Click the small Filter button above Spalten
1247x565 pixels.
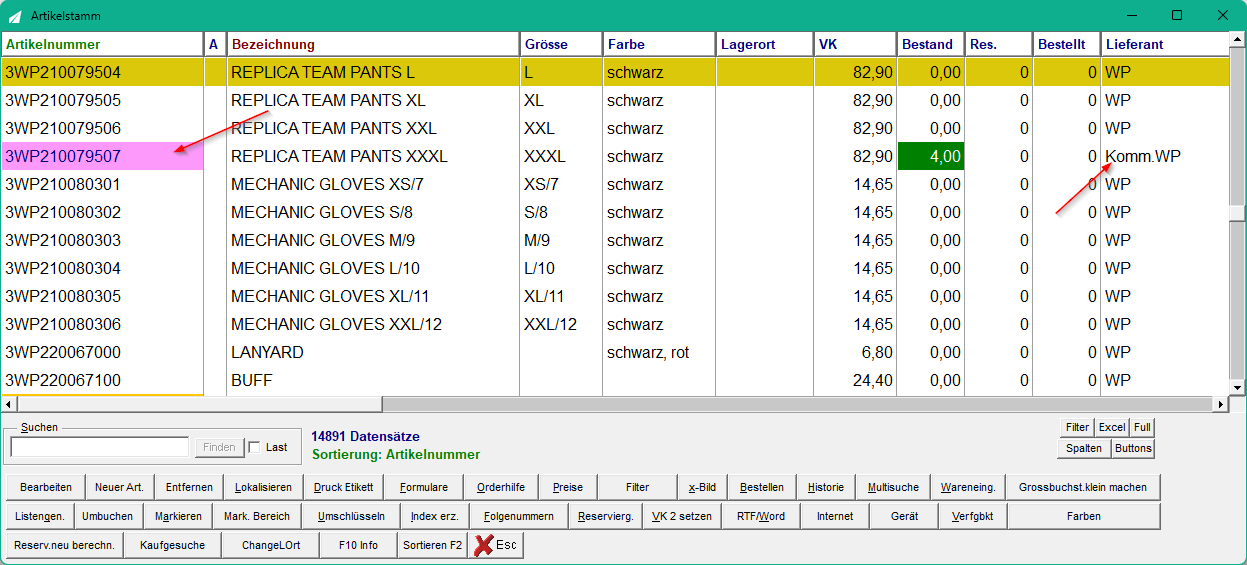(x=1076, y=427)
